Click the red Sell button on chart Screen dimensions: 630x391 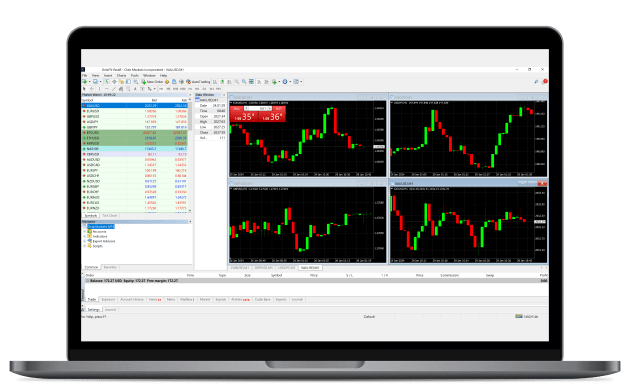point(237,108)
